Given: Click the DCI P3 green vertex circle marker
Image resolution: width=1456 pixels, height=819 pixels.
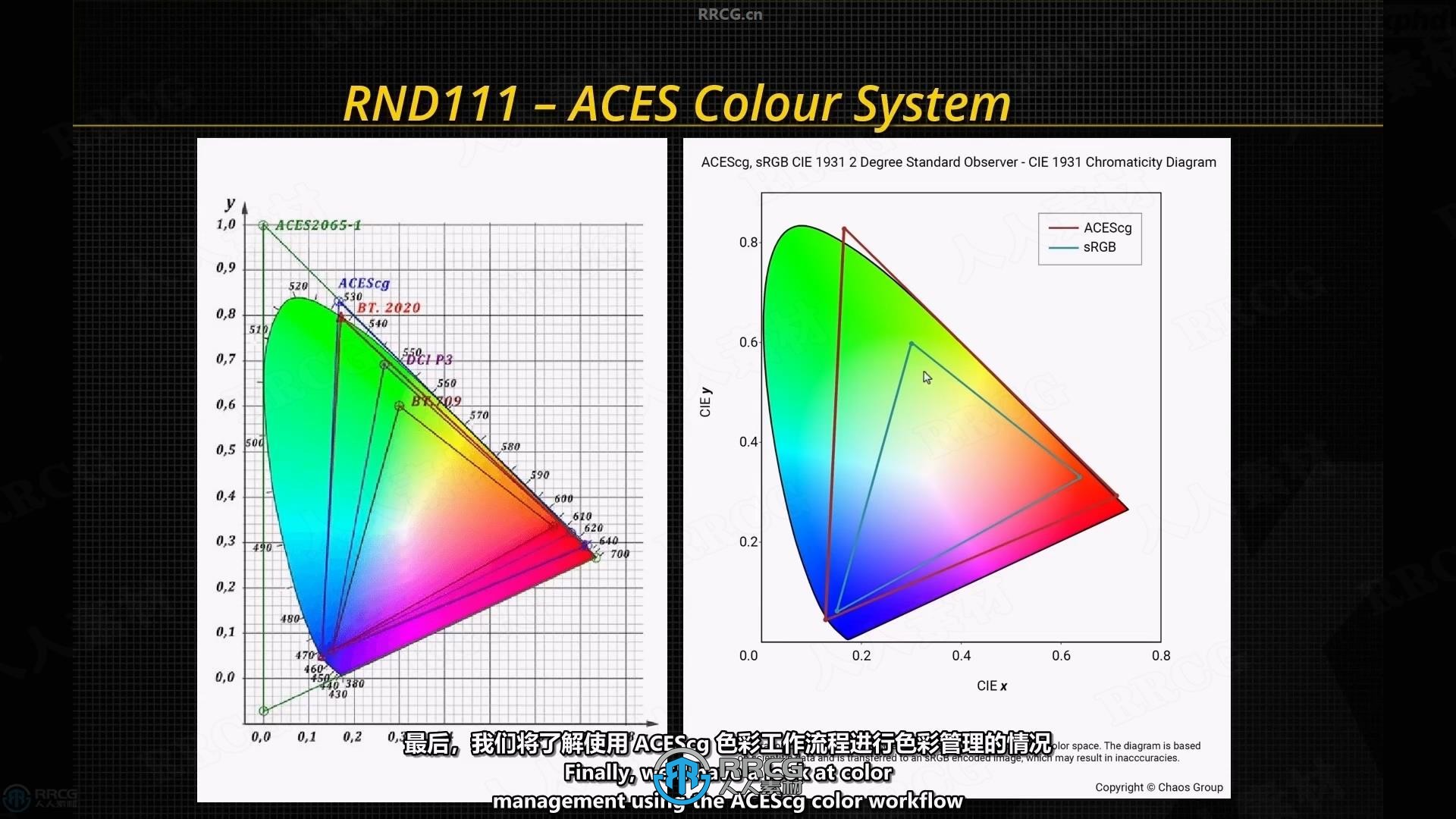Looking at the screenshot, I should click(x=384, y=365).
